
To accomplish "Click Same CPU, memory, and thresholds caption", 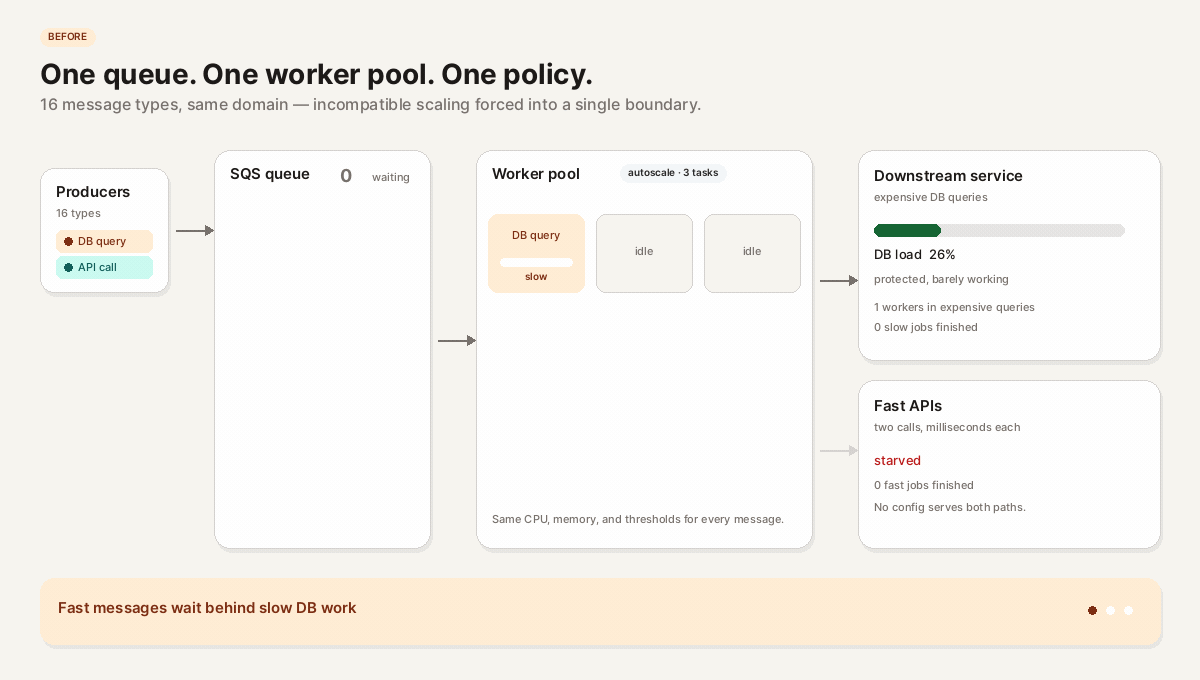I will point(638,519).
